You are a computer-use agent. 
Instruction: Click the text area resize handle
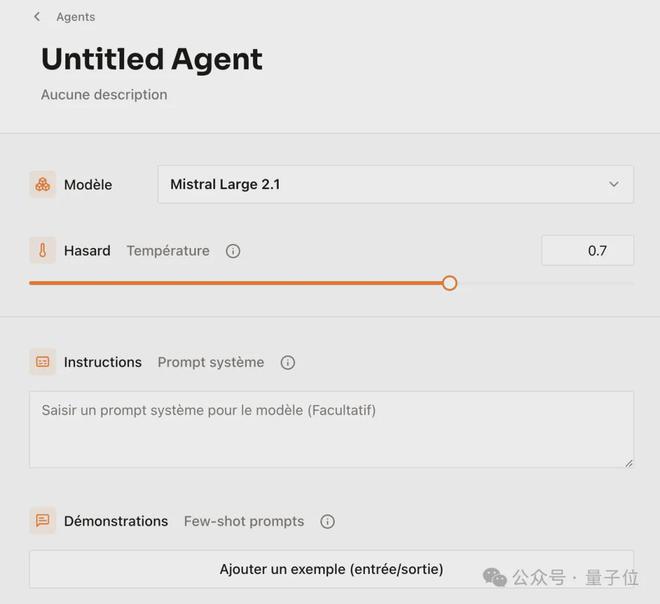tap(628, 462)
